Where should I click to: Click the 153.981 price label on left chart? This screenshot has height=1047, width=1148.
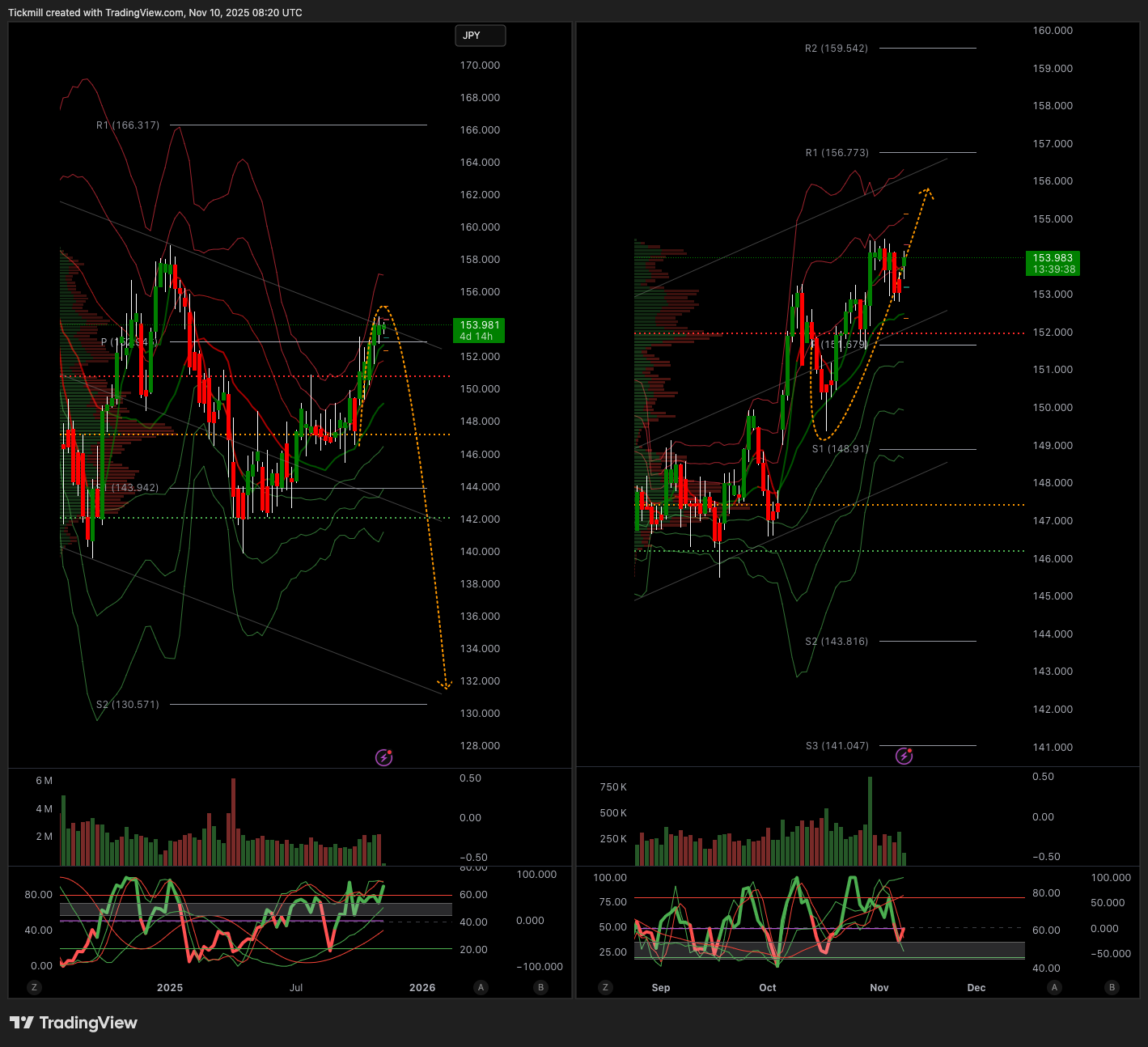coord(479,330)
